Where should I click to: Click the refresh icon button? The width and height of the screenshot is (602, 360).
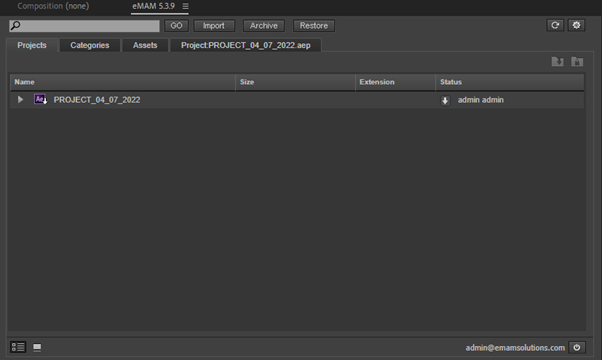click(555, 25)
